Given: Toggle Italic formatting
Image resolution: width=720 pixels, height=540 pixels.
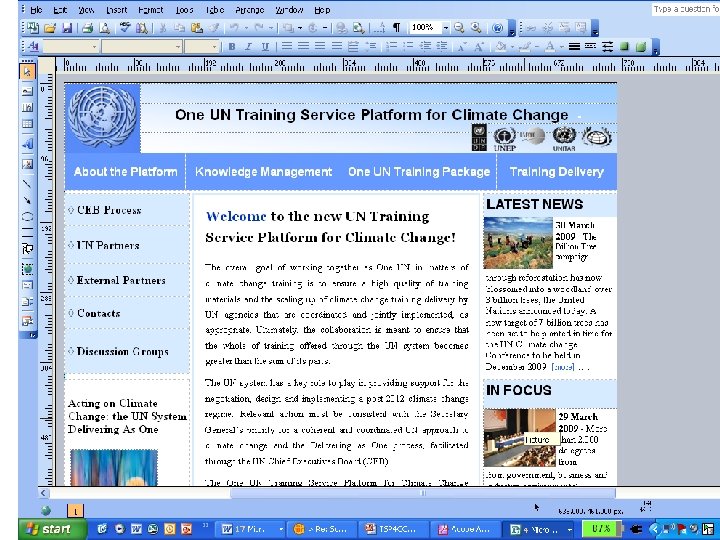Looking at the screenshot, I should coord(248,46).
